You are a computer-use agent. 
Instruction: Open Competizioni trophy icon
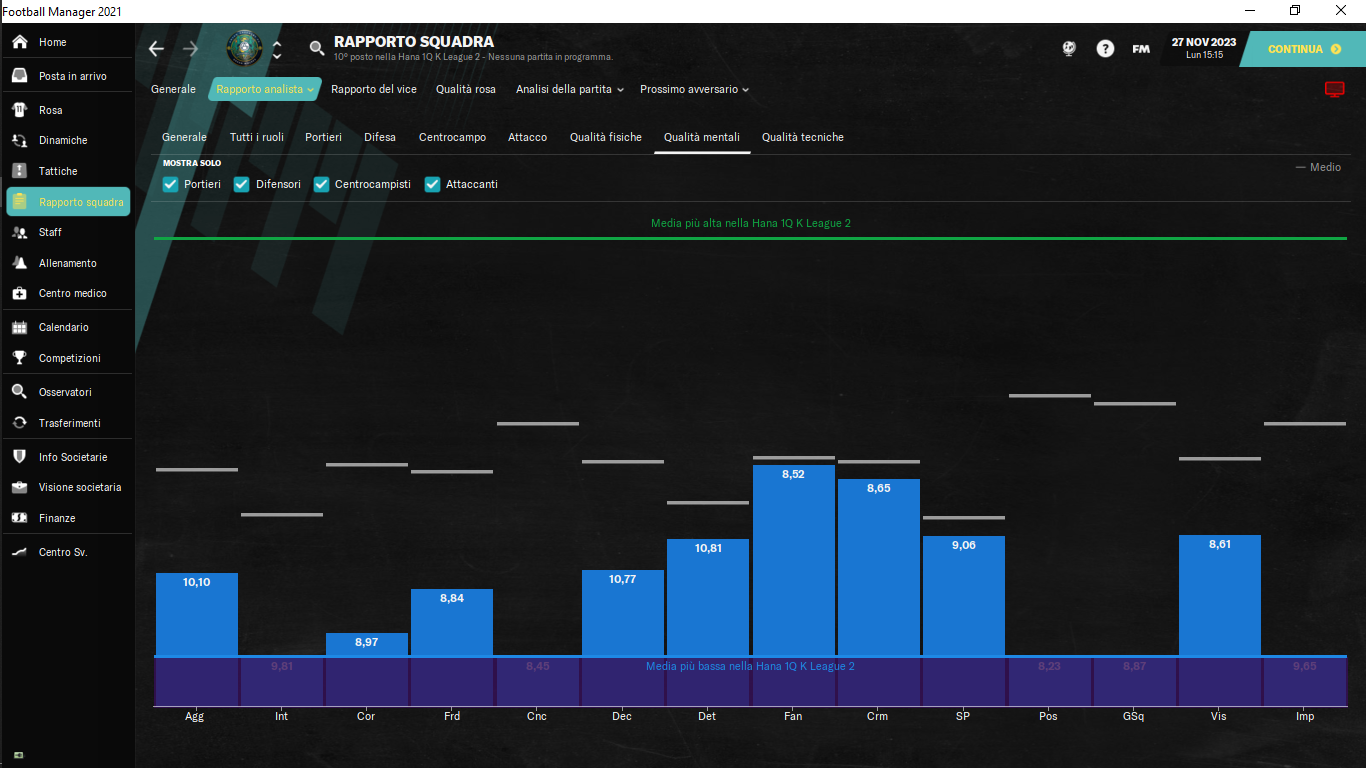pyautogui.click(x=19, y=358)
